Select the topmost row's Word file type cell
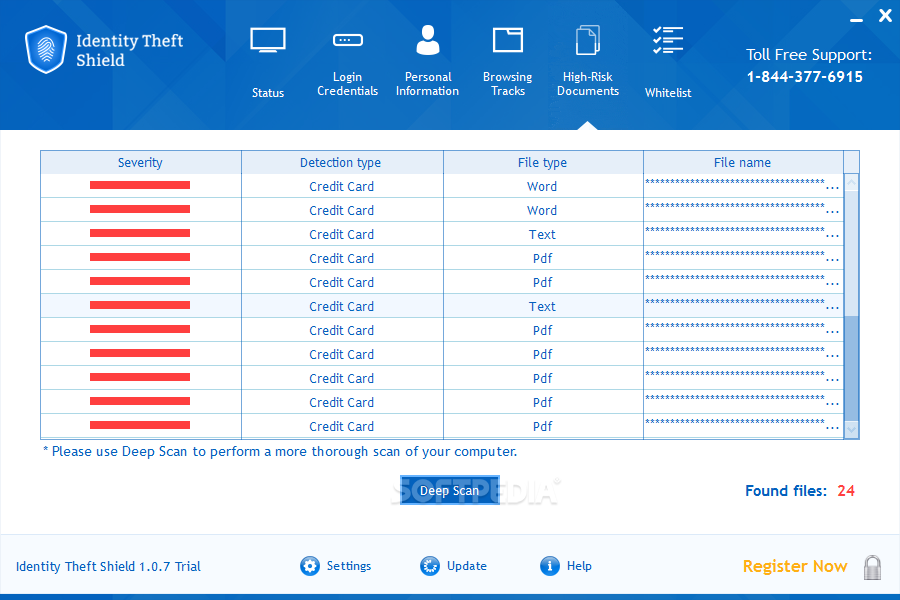The width and height of the screenshot is (900, 600). tap(543, 187)
